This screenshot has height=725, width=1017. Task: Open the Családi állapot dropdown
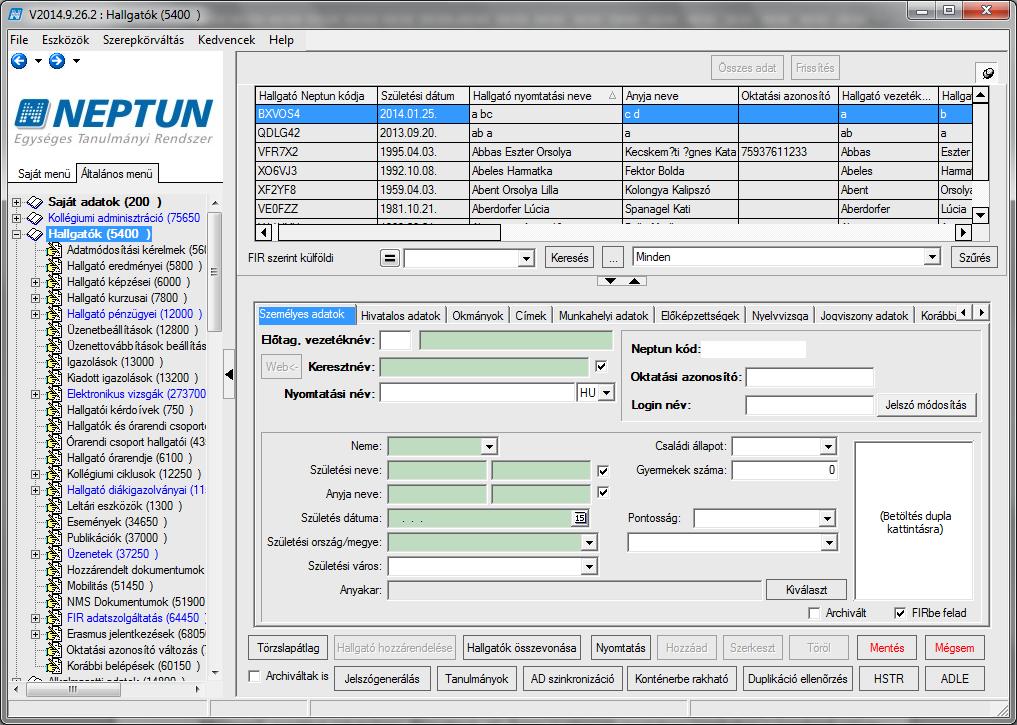828,446
